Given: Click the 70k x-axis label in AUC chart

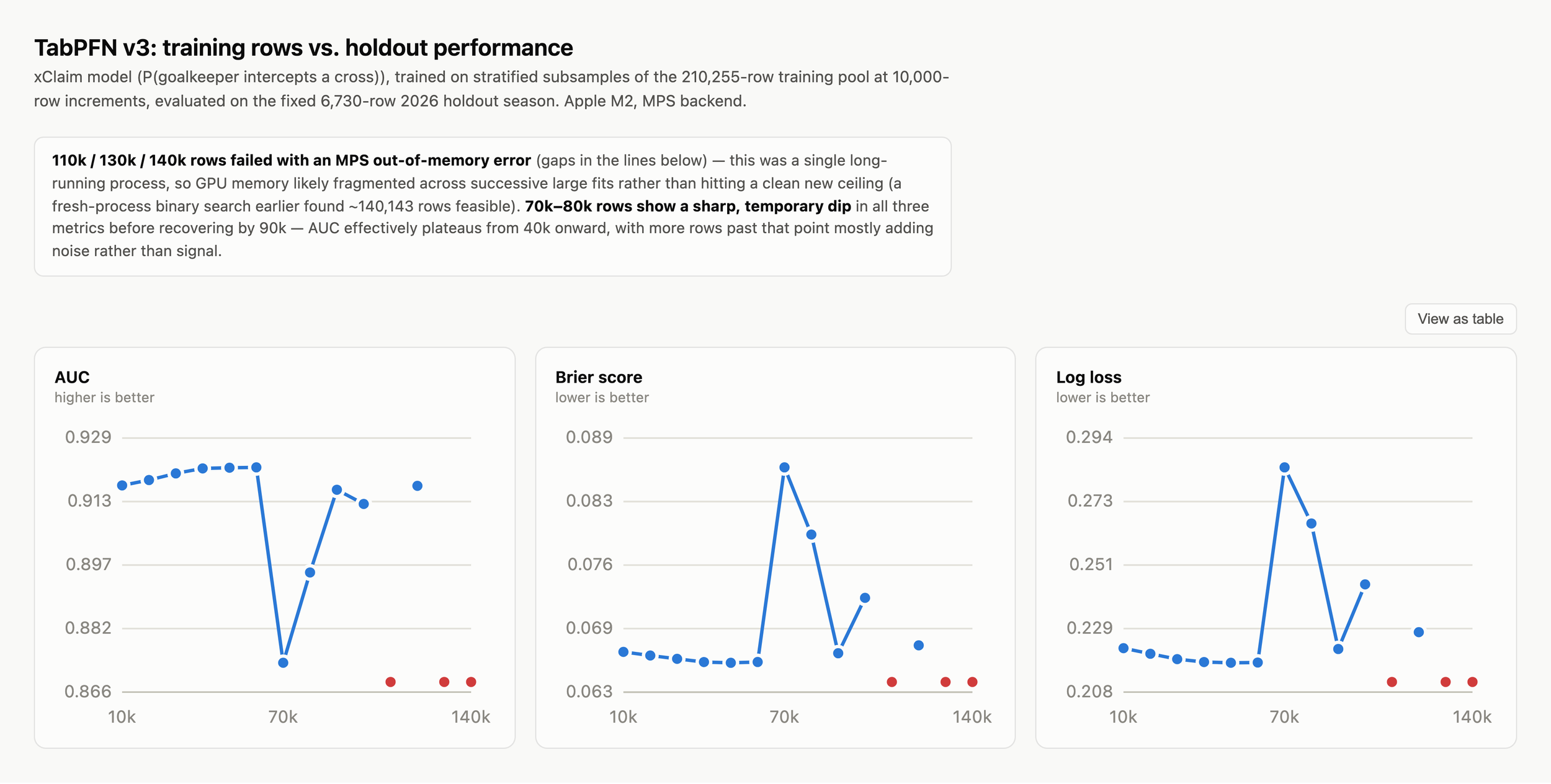Looking at the screenshot, I should pyautogui.click(x=283, y=717).
